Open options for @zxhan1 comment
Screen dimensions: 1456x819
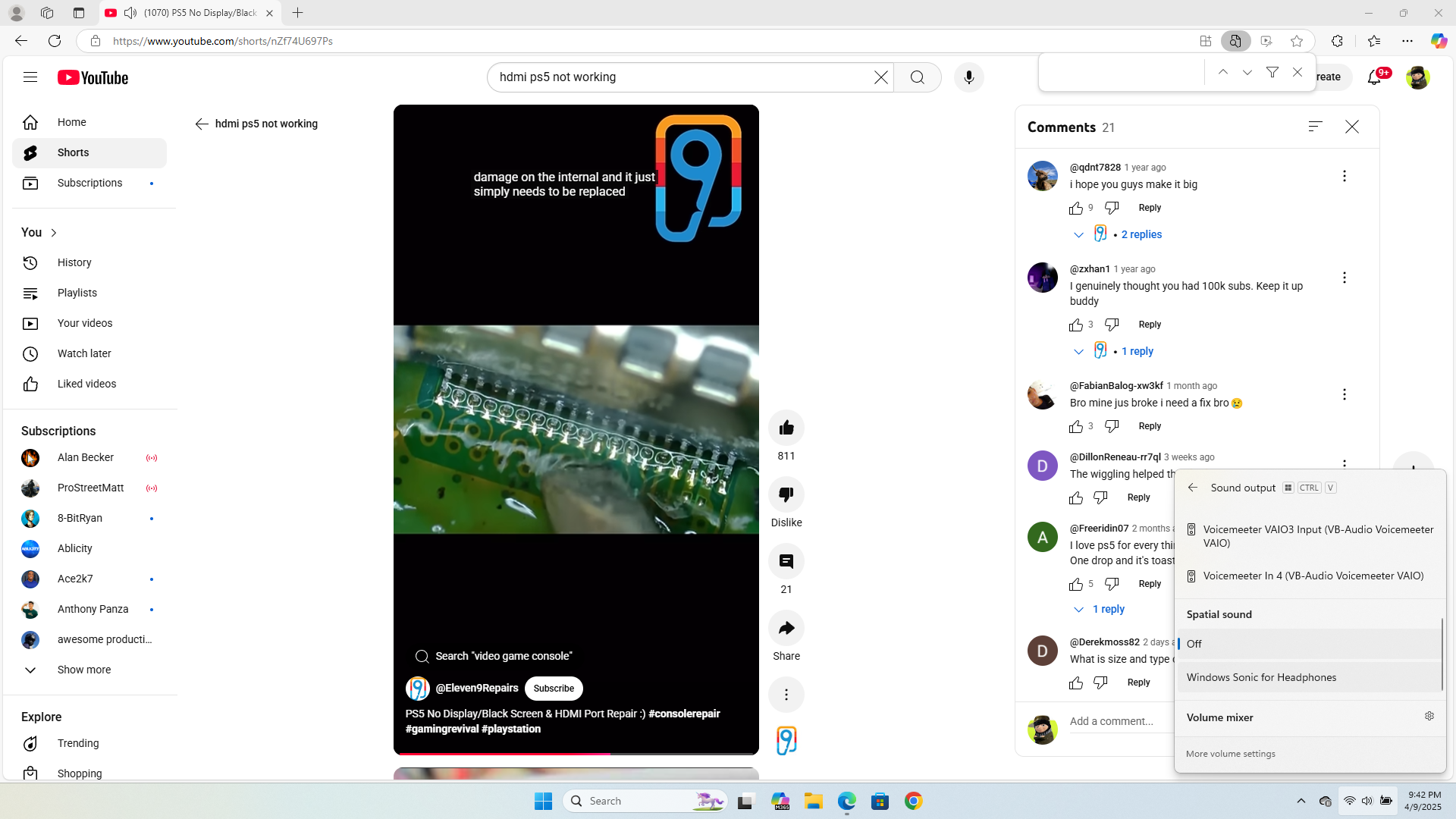[1345, 278]
